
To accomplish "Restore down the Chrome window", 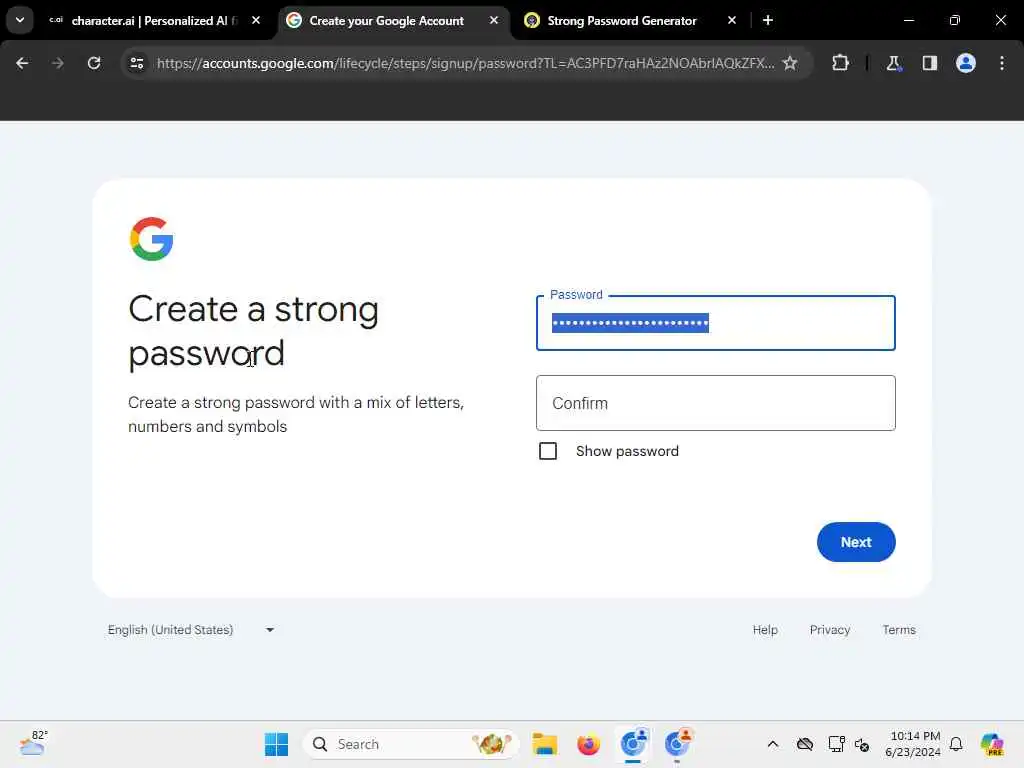I will pos(955,20).
